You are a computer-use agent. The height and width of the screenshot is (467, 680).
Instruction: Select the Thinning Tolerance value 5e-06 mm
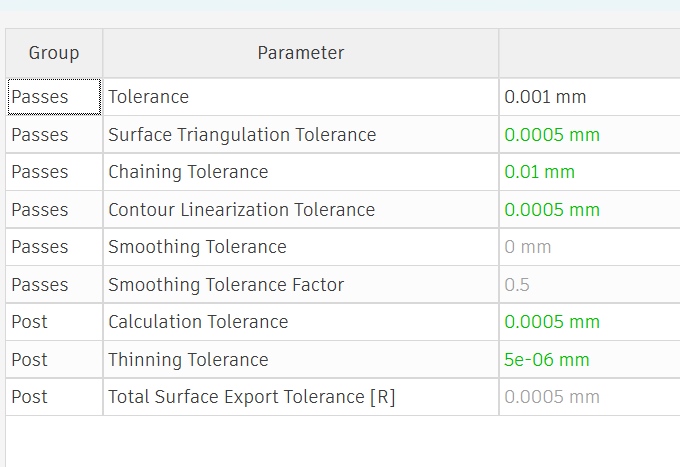[547, 360]
